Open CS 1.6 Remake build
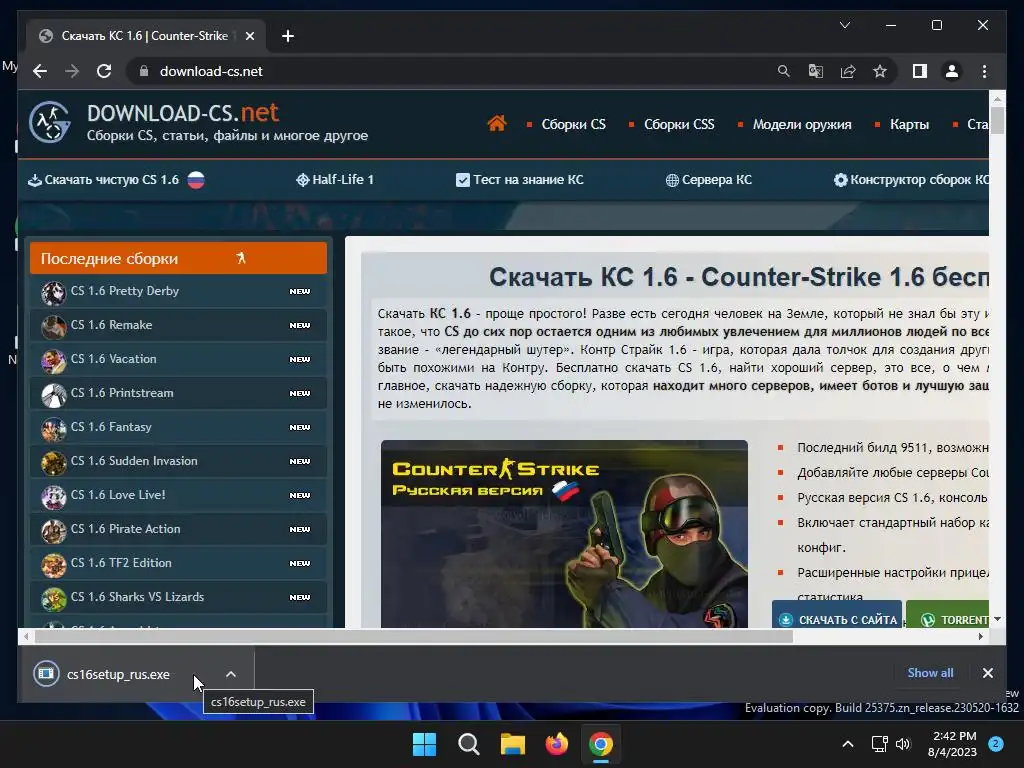This screenshot has height=768, width=1024. 178,325
